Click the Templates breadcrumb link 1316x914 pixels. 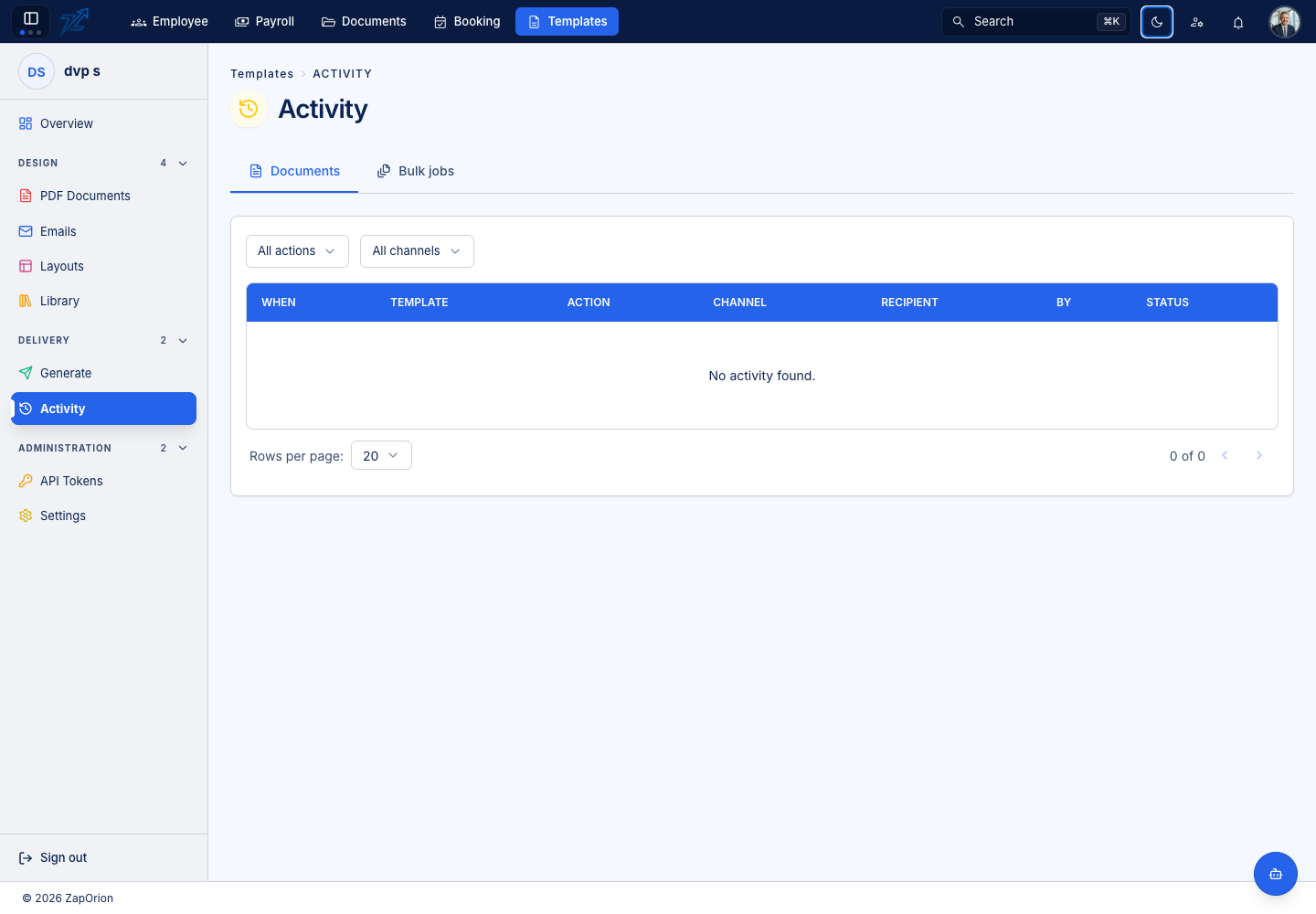tap(262, 74)
